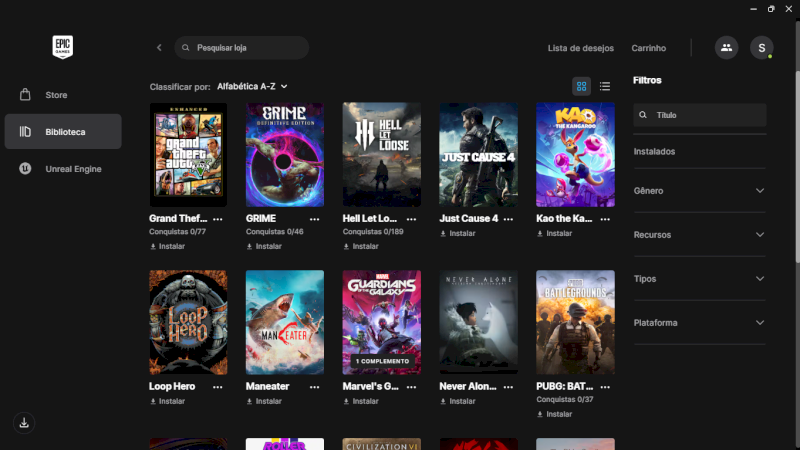Open the Alfabética A-Z sort dropdown

(252, 87)
